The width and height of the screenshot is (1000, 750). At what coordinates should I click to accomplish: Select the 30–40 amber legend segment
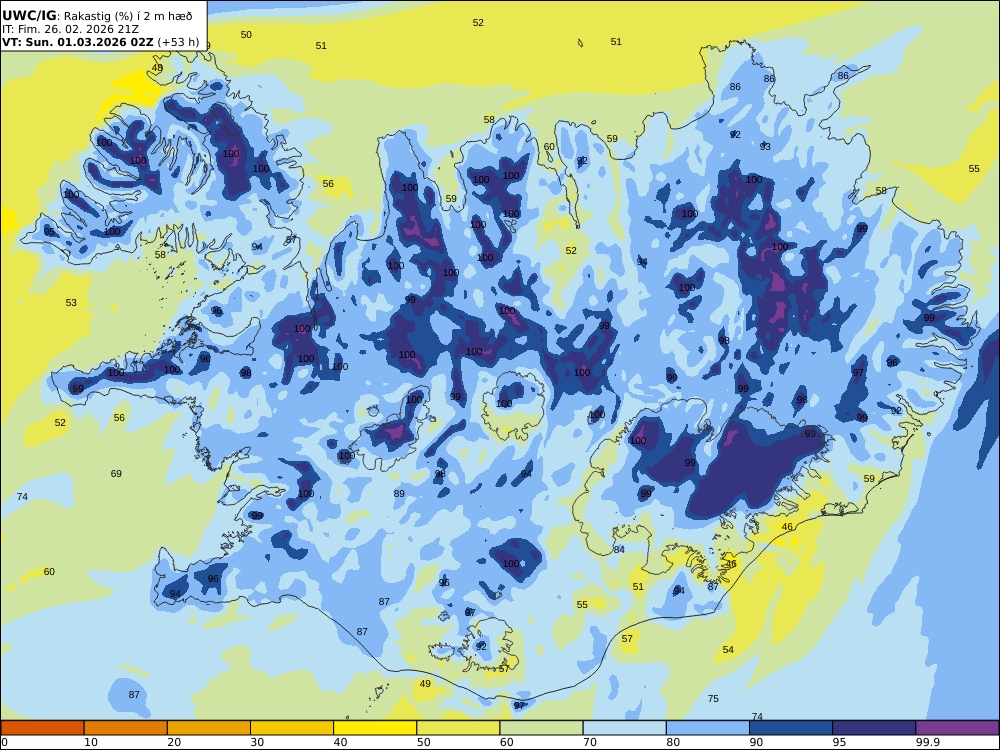pos(292,728)
